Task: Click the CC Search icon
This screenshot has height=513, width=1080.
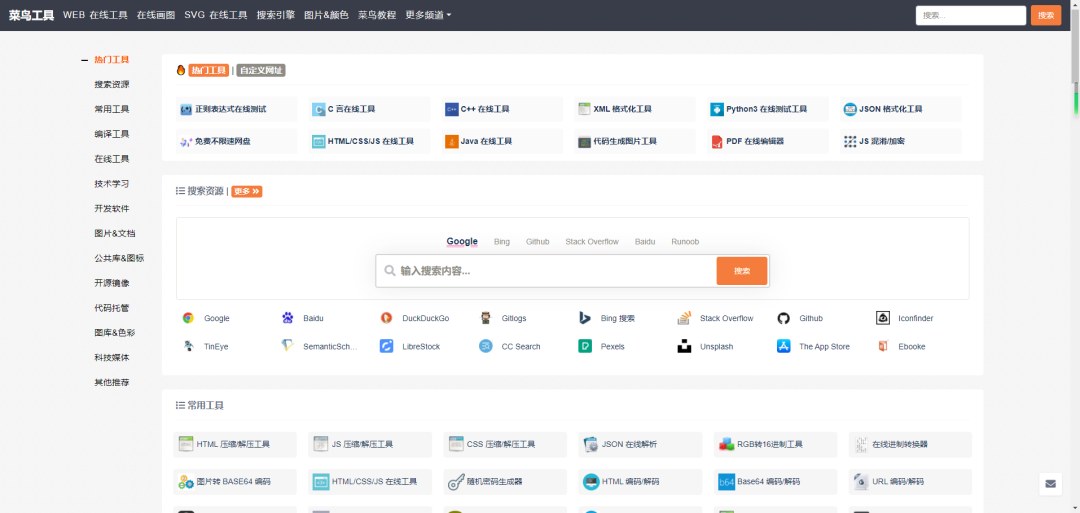Action: point(486,346)
